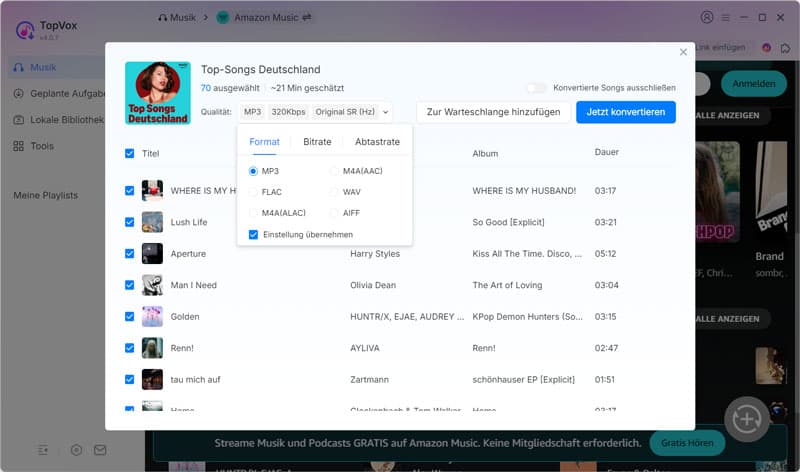
Task: Switch to the Format tab
Action: pos(264,142)
